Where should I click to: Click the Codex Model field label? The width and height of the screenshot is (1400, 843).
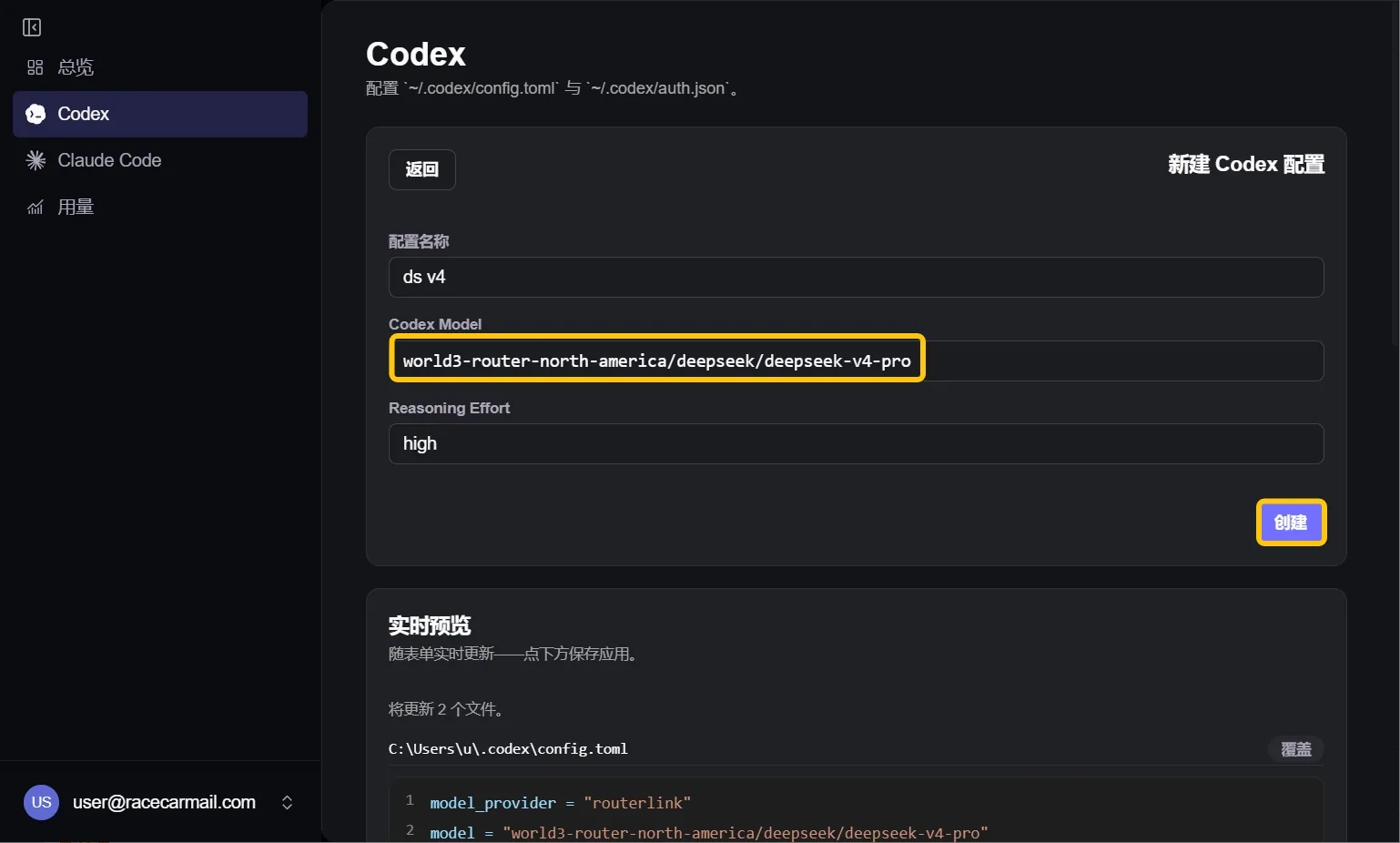pyautogui.click(x=435, y=324)
